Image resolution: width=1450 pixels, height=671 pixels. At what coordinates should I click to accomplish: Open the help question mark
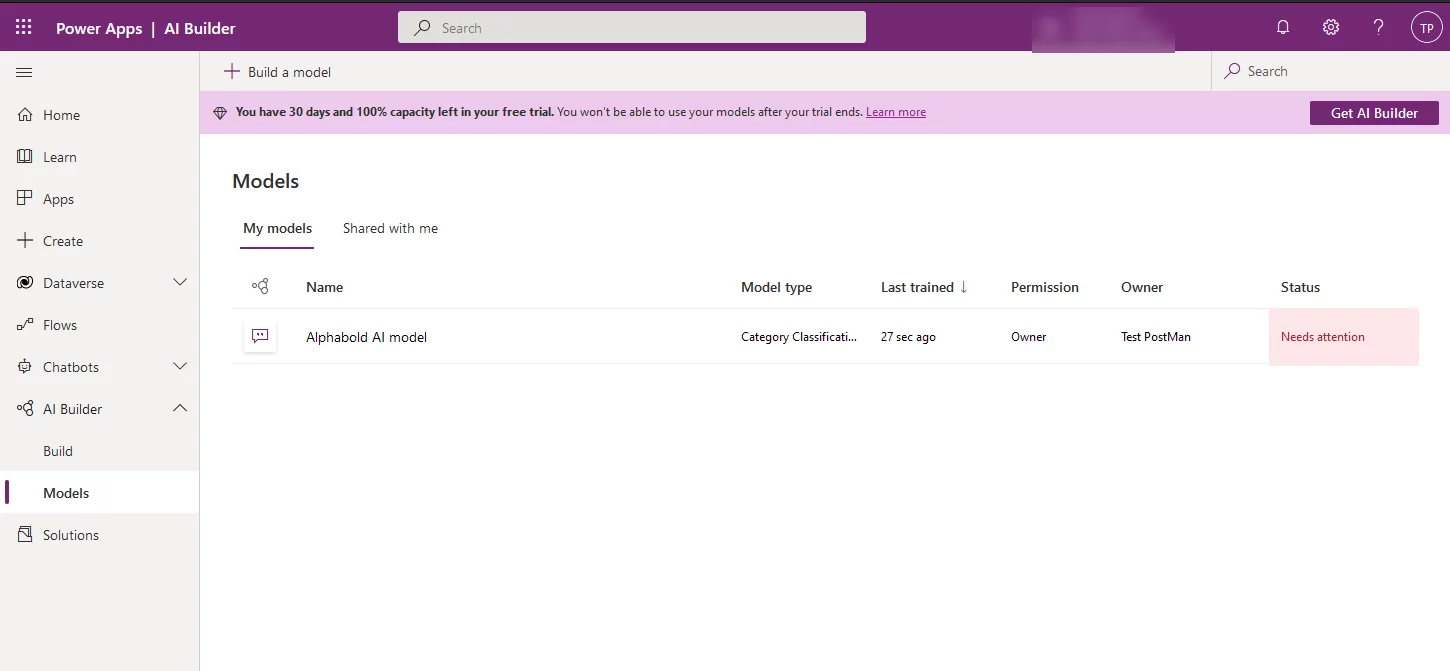[x=1379, y=28]
